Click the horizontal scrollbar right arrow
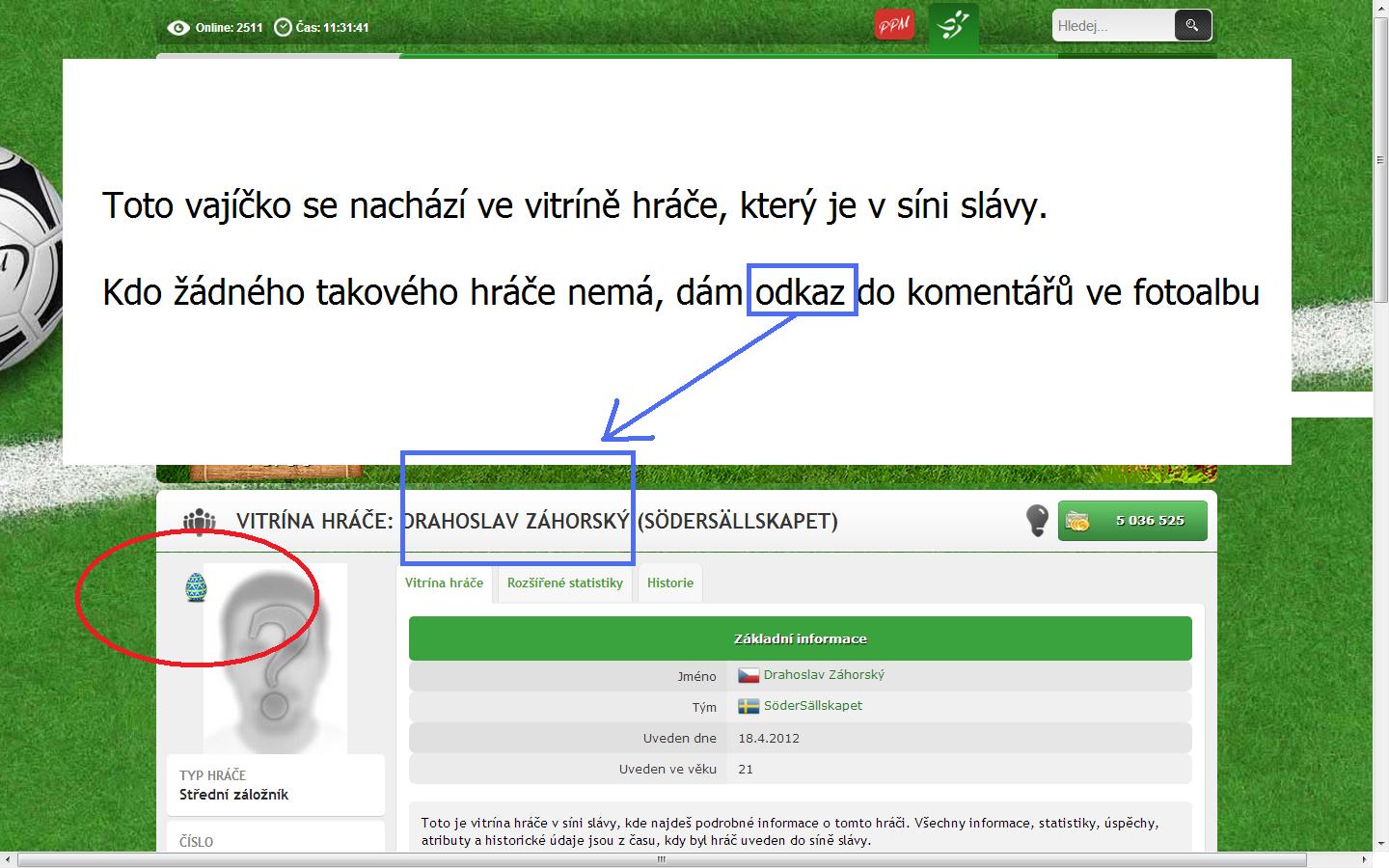 pyautogui.click(x=1364, y=859)
